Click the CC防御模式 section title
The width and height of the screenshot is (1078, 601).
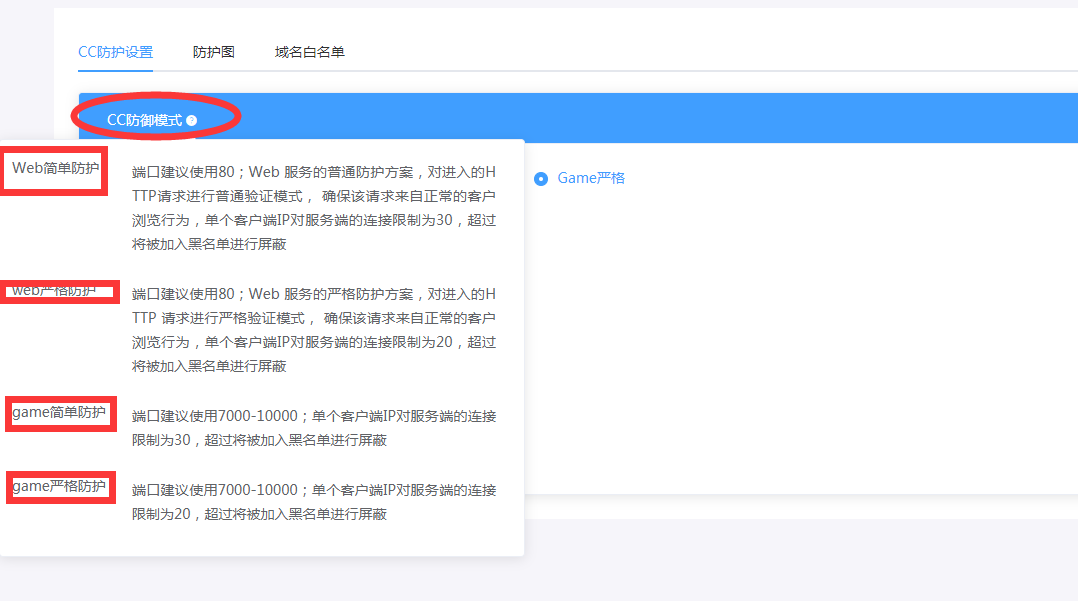tap(145, 120)
